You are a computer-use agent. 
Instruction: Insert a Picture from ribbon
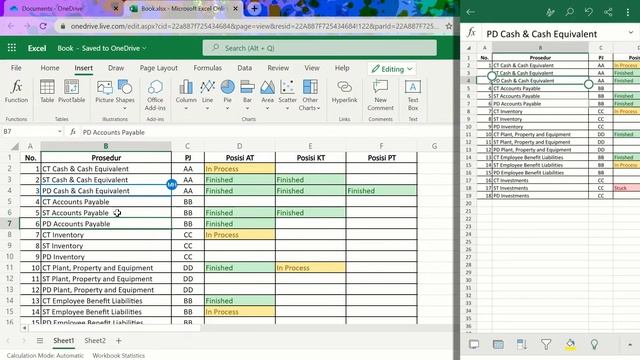(104, 92)
